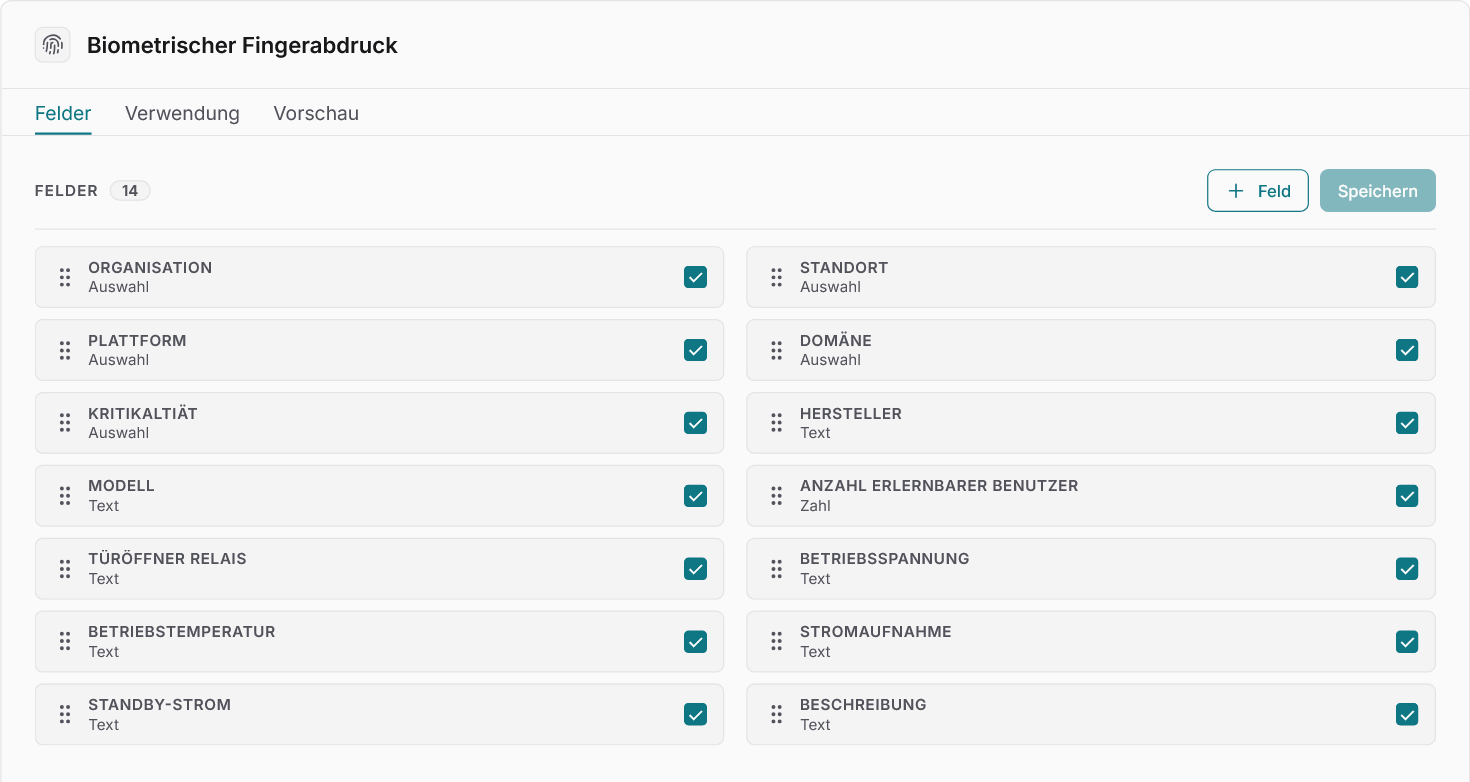Click the Speichern button

coord(1378,191)
